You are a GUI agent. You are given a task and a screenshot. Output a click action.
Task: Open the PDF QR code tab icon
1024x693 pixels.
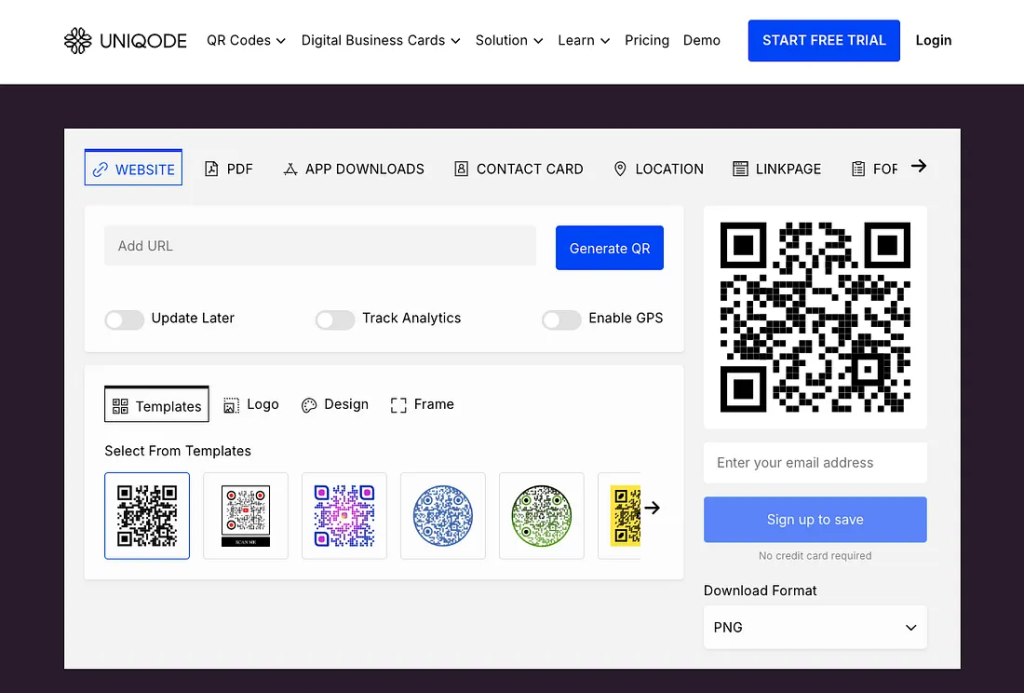pyautogui.click(x=212, y=168)
